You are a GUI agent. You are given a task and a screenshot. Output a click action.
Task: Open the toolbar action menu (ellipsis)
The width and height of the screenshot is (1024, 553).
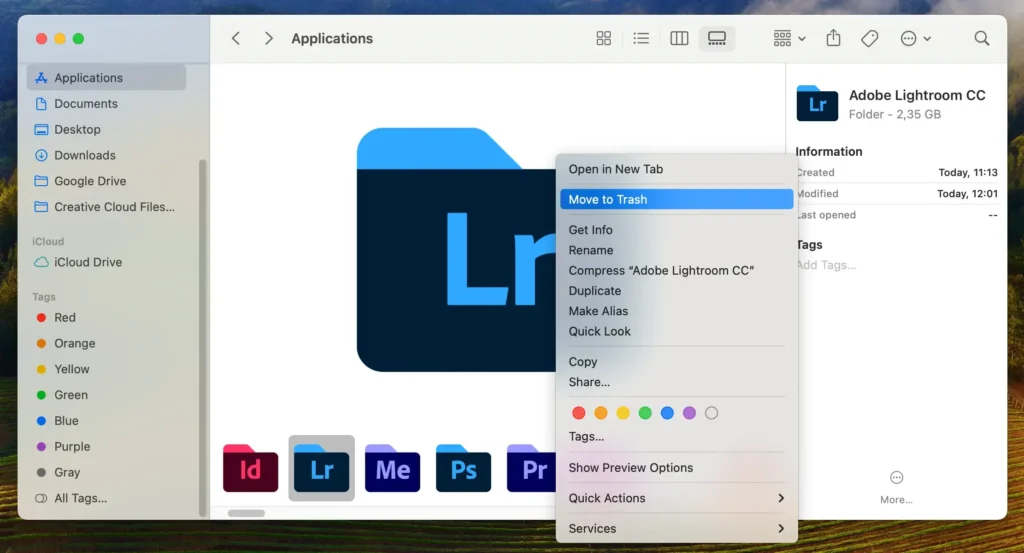(915, 39)
